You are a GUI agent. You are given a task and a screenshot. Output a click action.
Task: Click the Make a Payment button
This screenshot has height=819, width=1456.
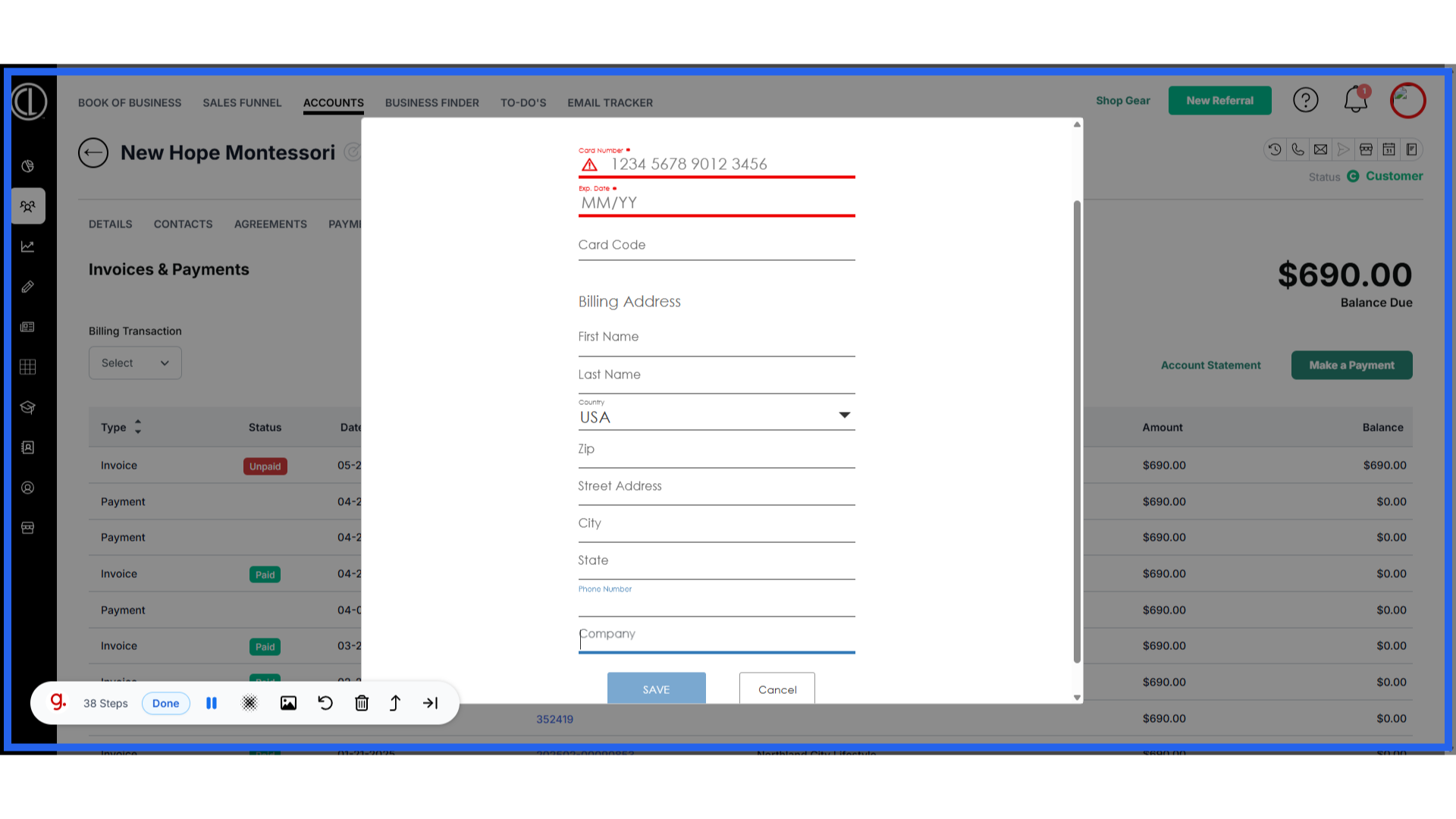point(1351,365)
